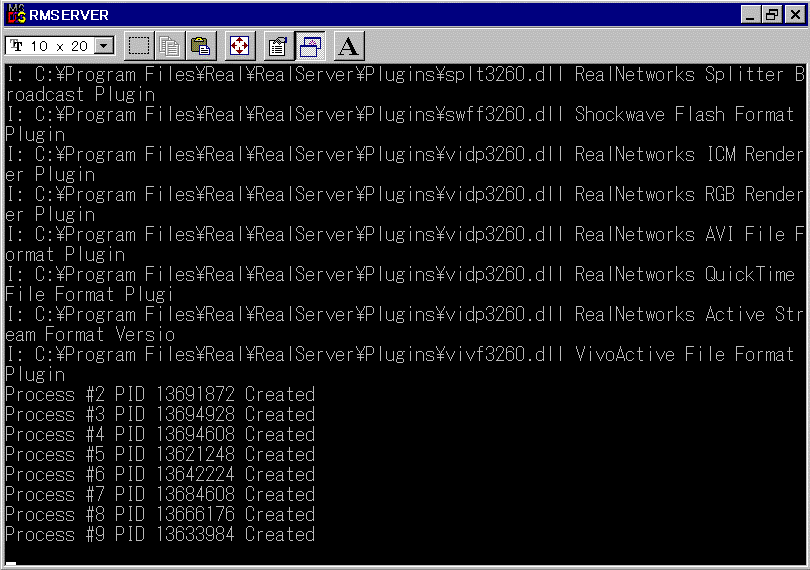Click the Active Stream Format line

click(x=405, y=314)
